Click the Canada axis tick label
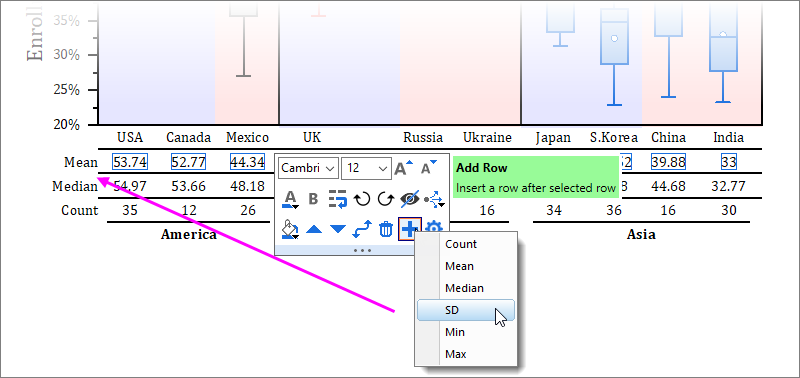The width and height of the screenshot is (800, 378). pyautogui.click(x=189, y=137)
